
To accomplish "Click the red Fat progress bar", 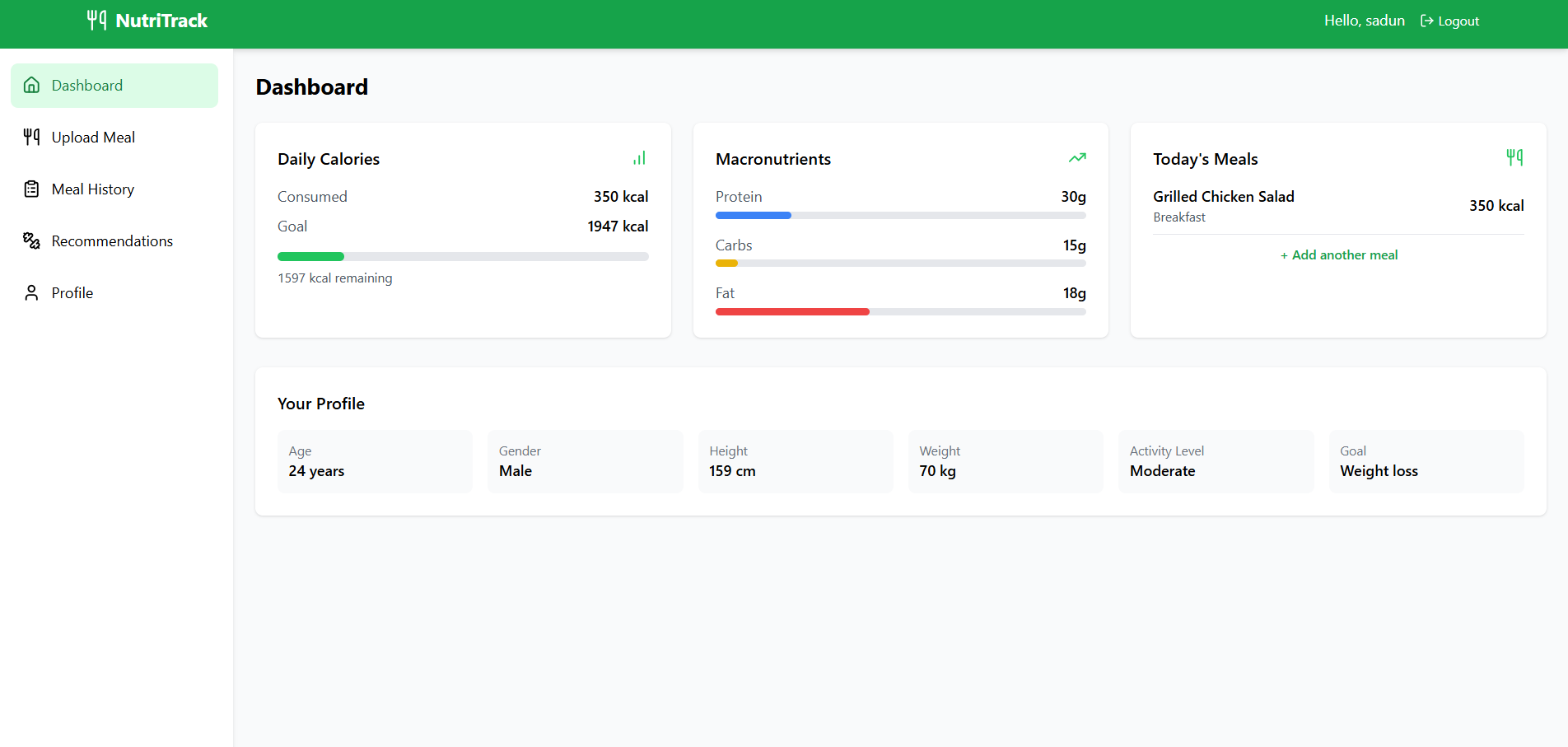I will [791, 312].
